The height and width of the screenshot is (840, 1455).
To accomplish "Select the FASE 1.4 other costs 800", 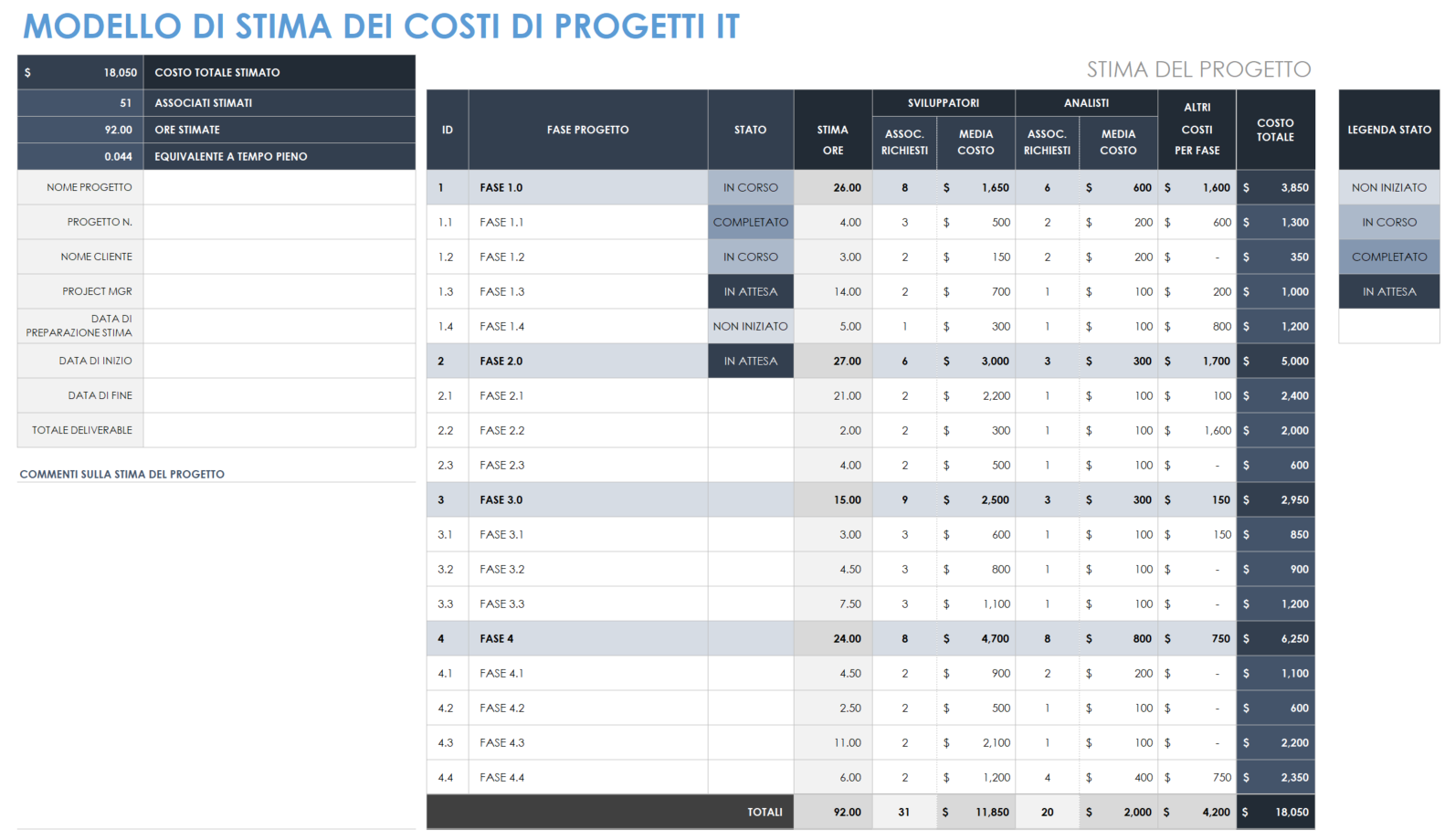I will click(x=1222, y=326).
